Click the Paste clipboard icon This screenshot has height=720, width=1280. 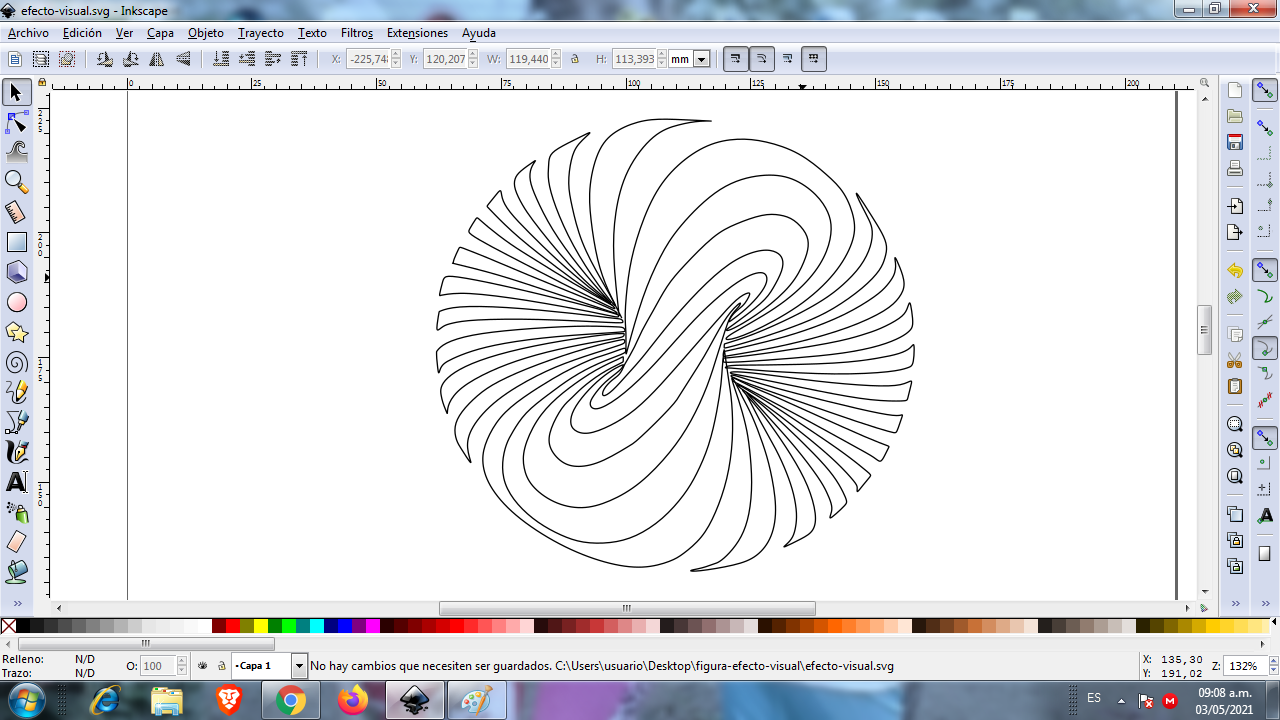click(x=1235, y=386)
